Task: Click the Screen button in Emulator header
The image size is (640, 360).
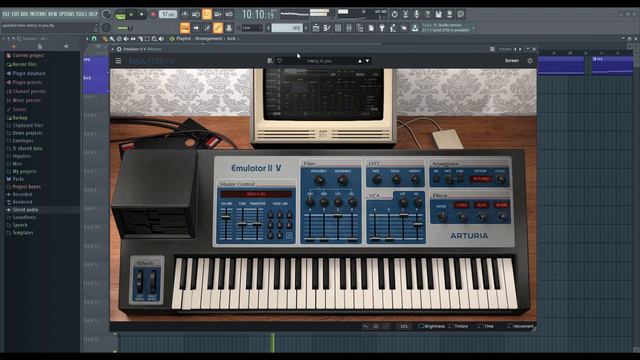Action: [512, 61]
